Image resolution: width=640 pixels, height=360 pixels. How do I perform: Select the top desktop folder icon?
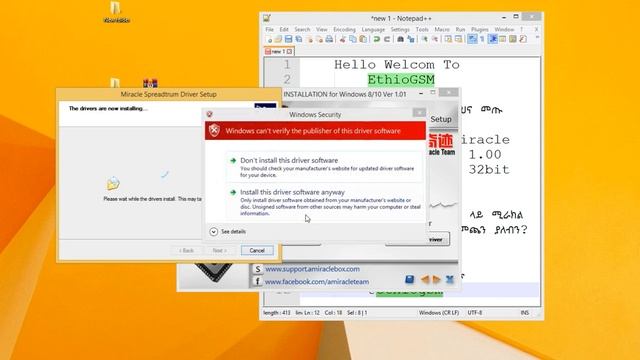pos(116,12)
